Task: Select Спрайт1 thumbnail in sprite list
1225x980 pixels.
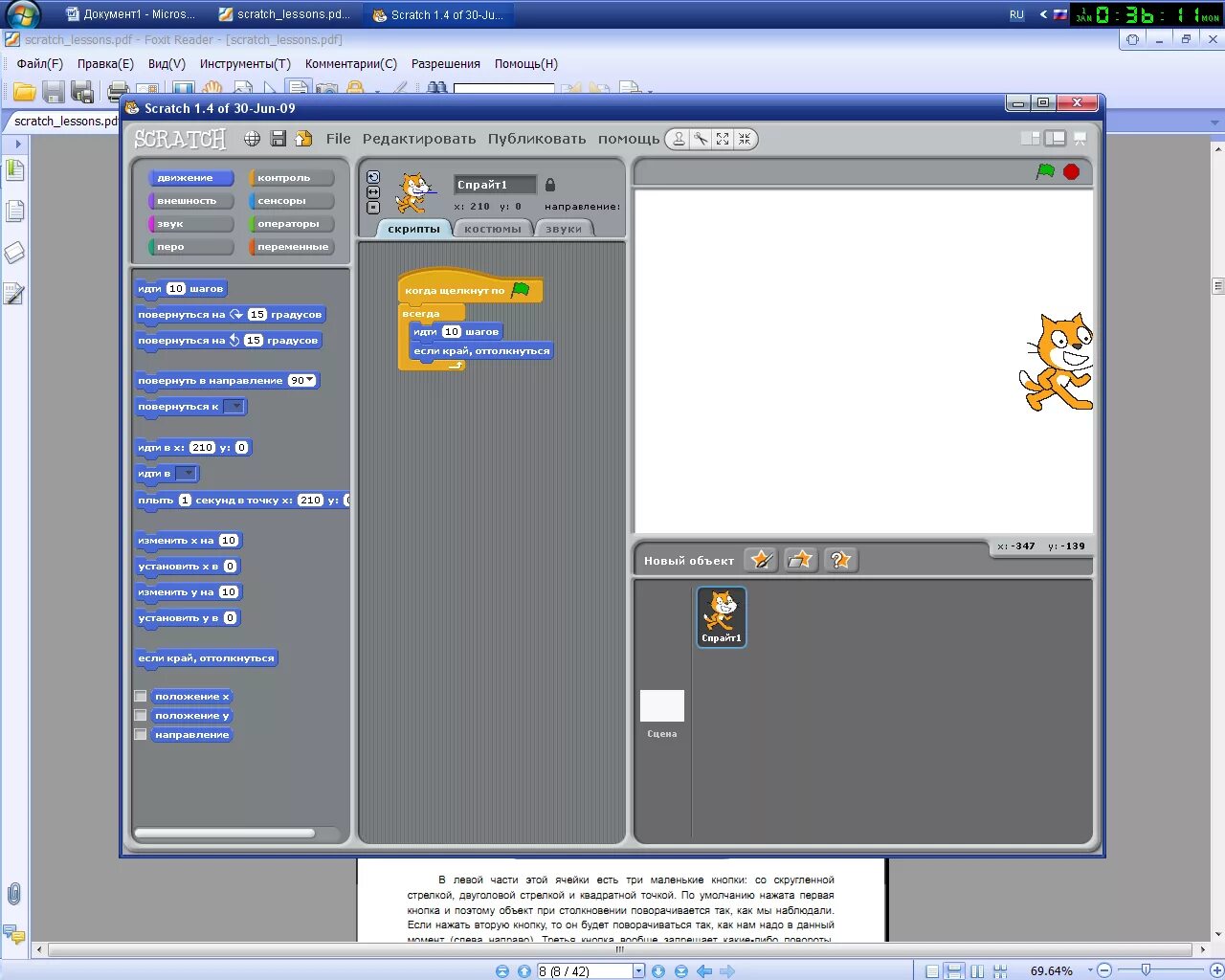Action: (722, 617)
